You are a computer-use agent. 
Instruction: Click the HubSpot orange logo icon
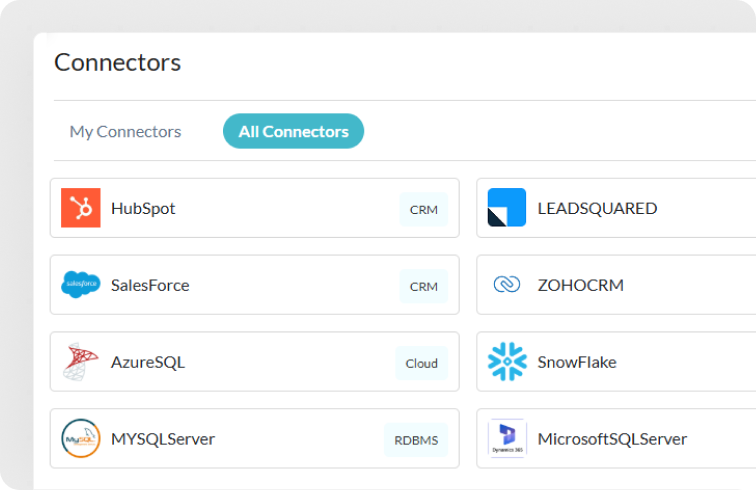coord(80,208)
